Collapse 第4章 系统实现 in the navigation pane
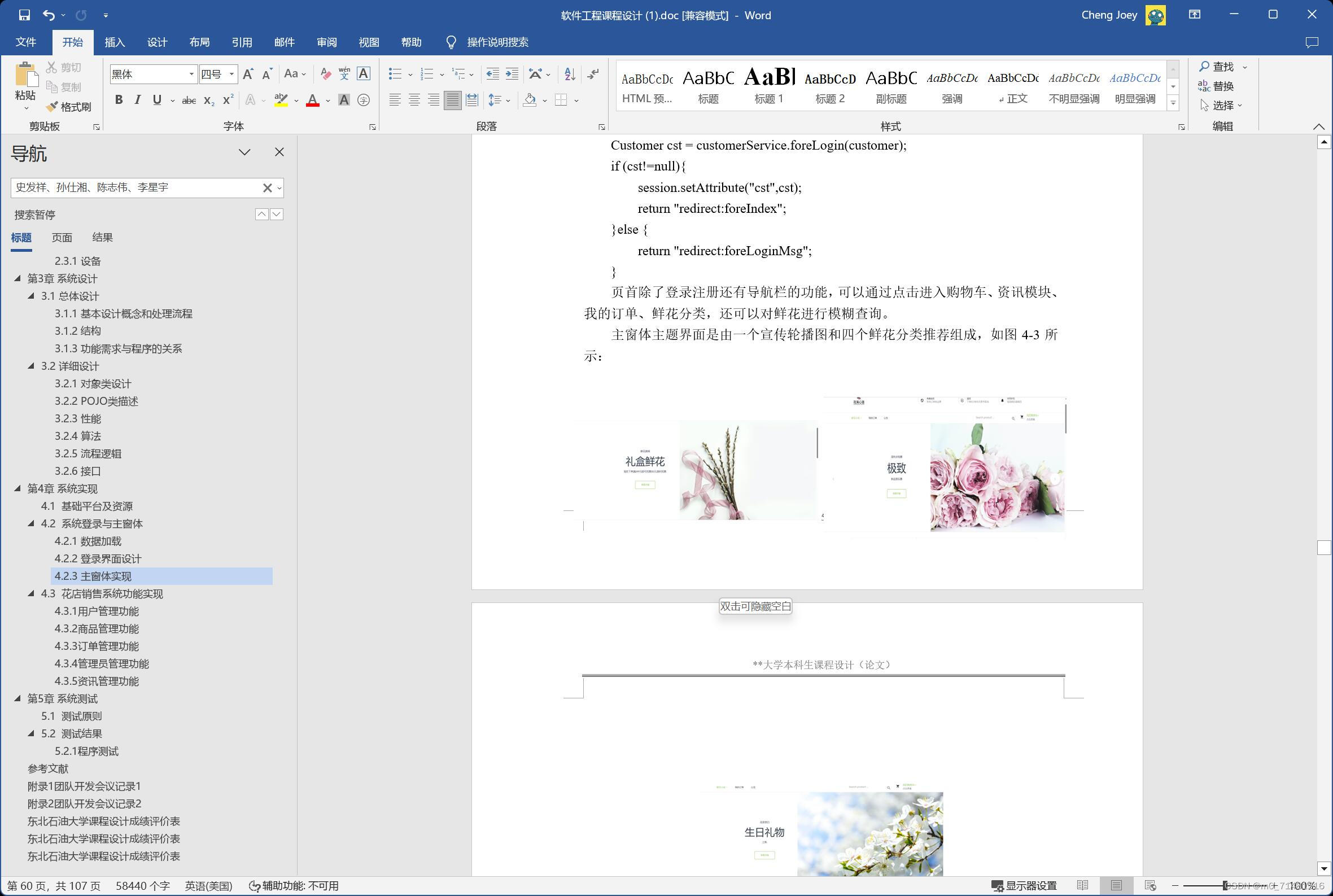The width and height of the screenshot is (1333, 896). (x=16, y=488)
